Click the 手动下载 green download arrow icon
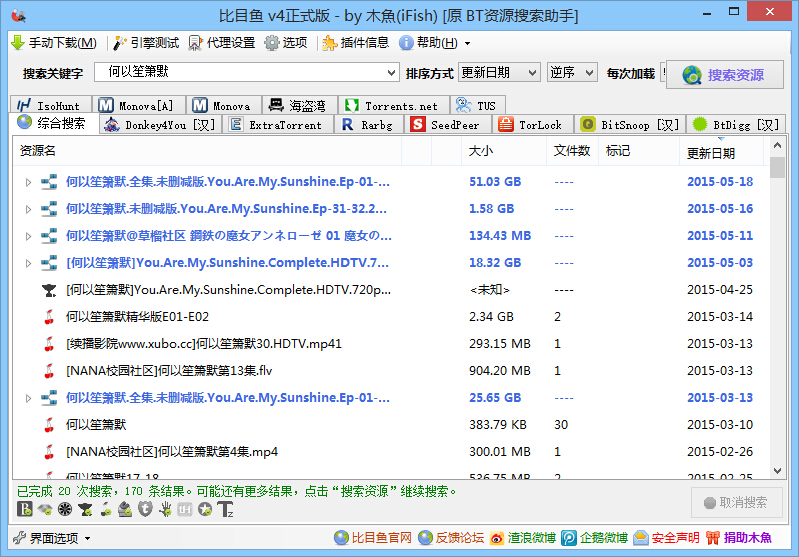The width and height of the screenshot is (799, 557). coord(18,43)
